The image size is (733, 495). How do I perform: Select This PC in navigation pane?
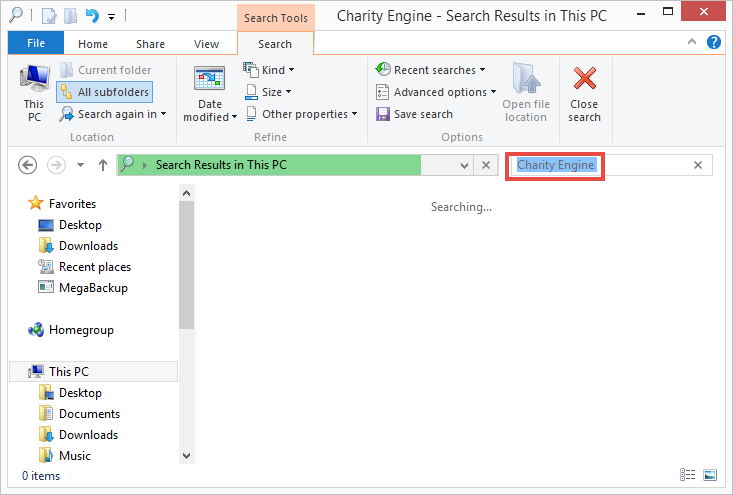pyautogui.click(x=93, y=372)
